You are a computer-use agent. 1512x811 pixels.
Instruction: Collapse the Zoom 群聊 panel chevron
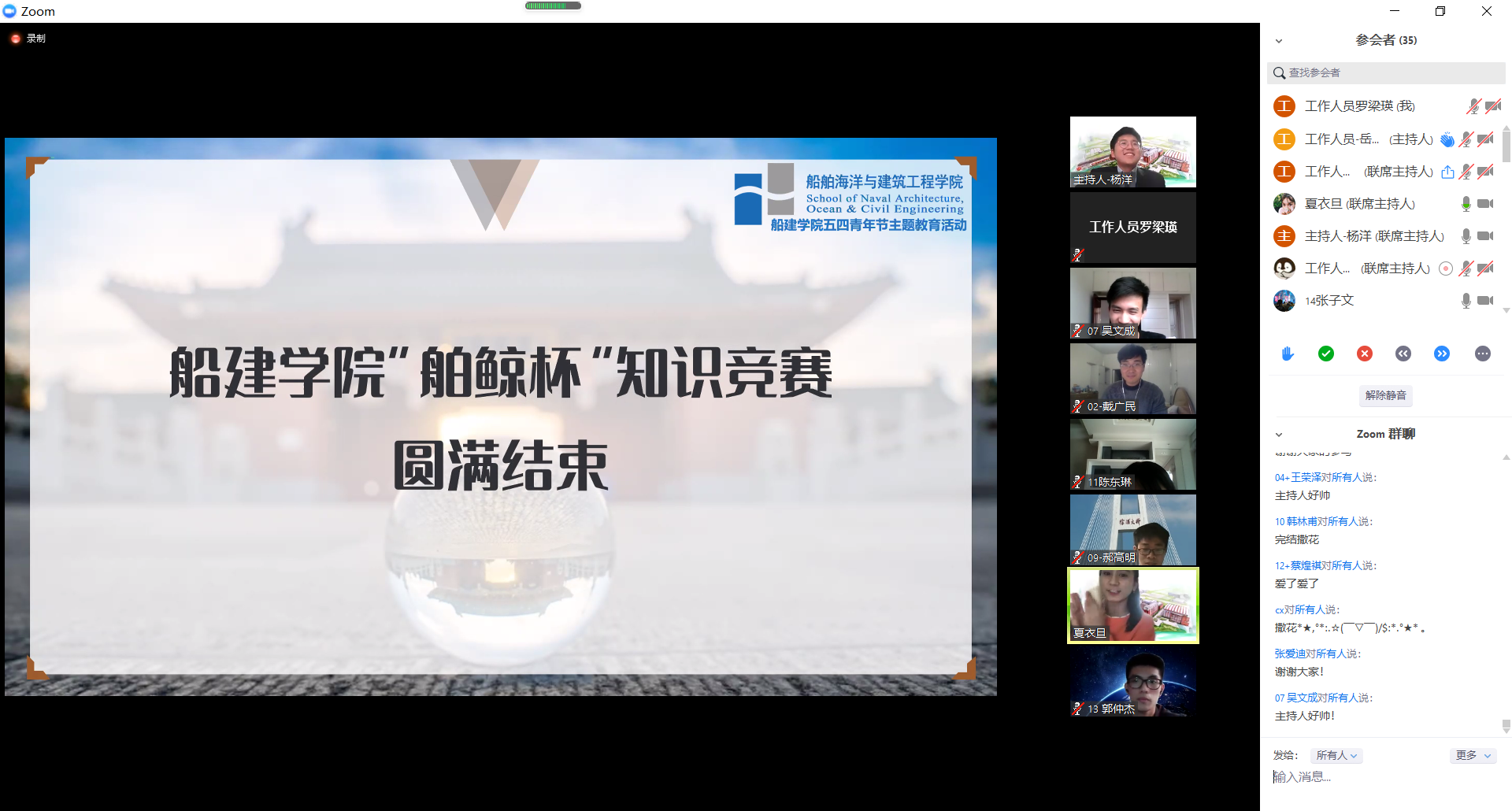1278,434
